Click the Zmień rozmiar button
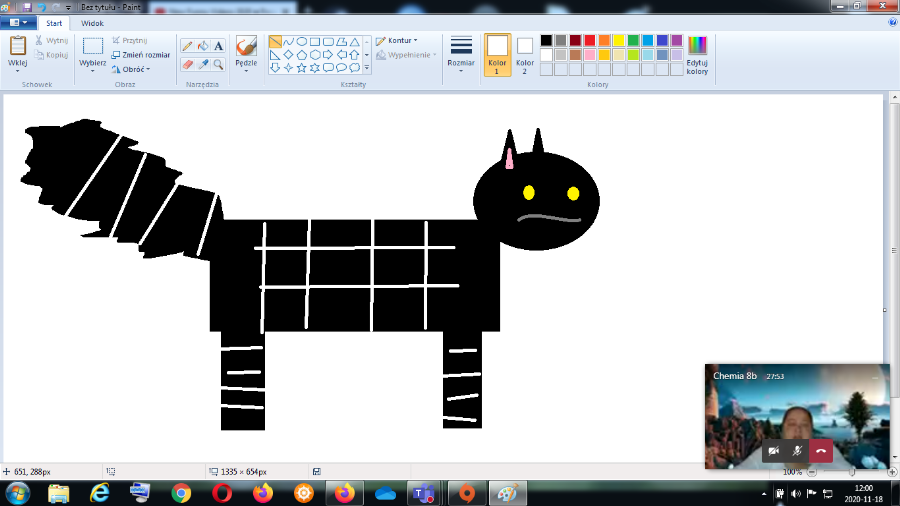The image size is (900, 506). tap(141, 54)
